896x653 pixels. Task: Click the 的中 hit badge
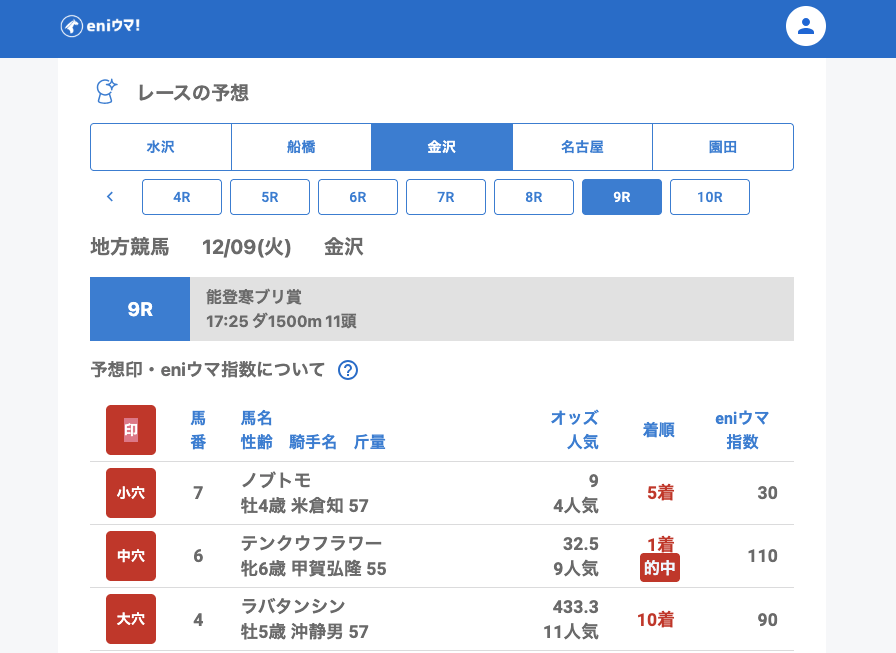(x=660, y=568)
